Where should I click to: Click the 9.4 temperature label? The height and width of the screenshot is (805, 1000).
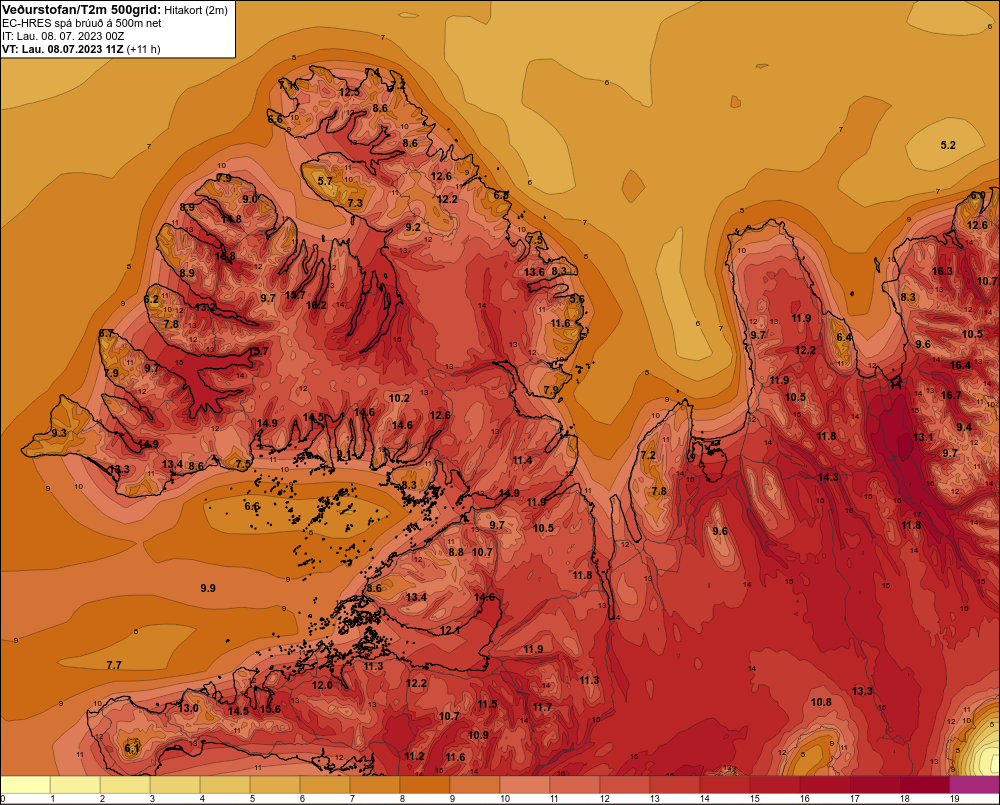964,427
